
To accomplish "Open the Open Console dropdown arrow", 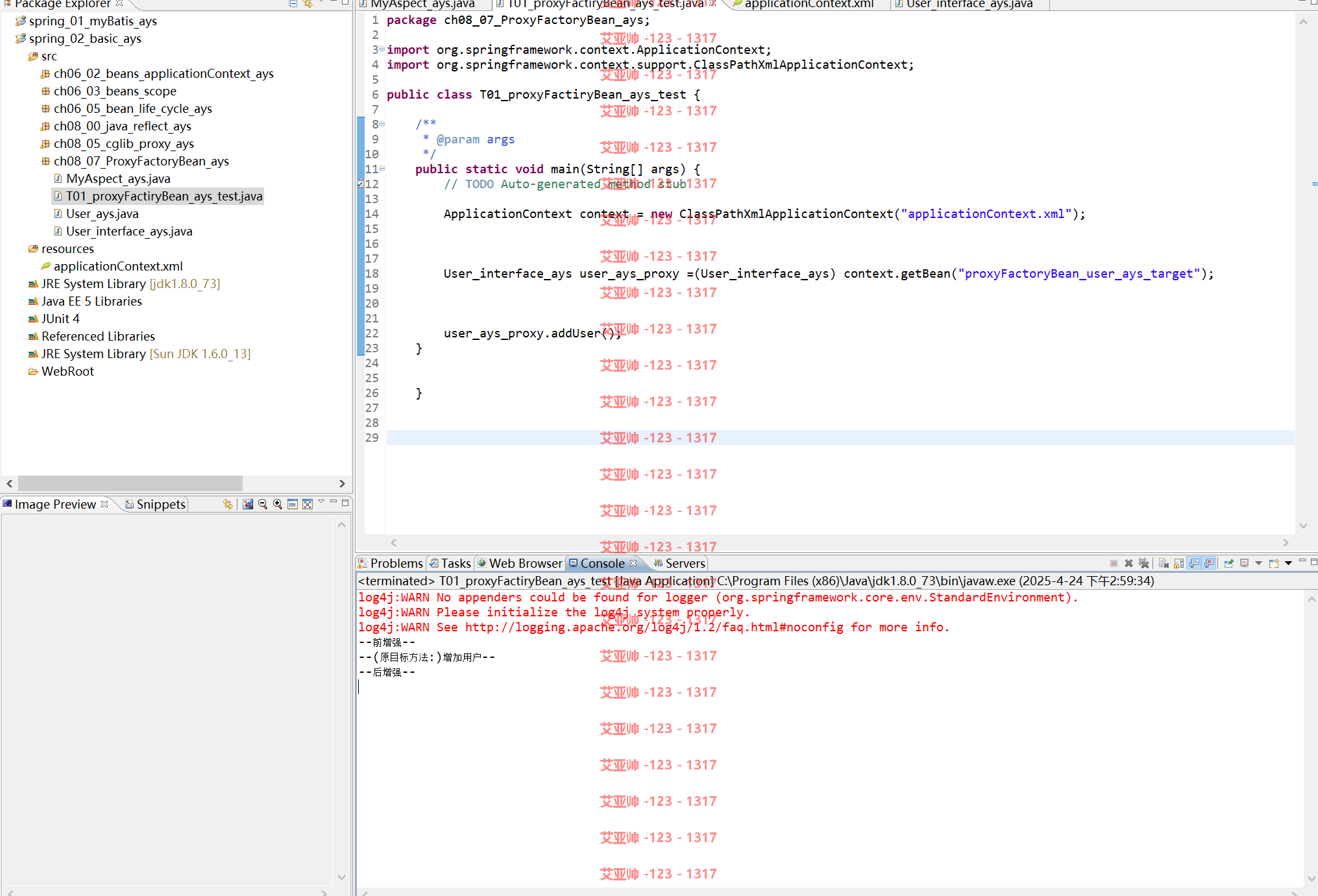I will 1288,563.
